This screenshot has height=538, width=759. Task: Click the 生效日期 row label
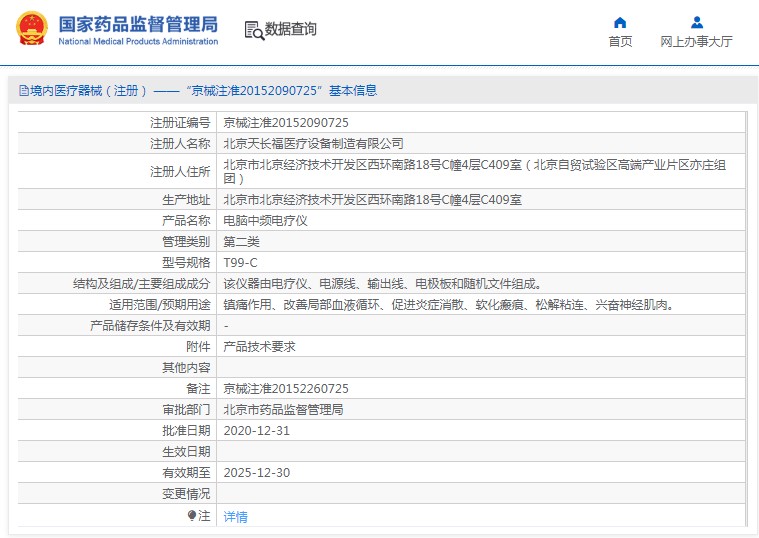click(186, 452)
